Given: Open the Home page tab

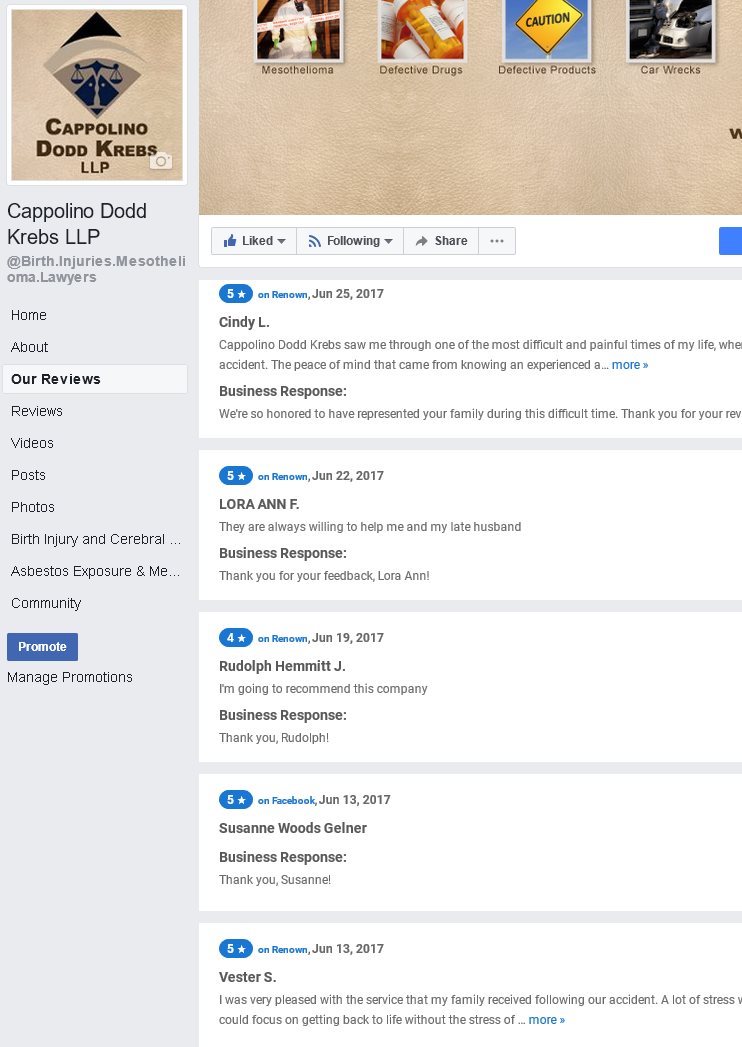Looking at the screenshot, I should pos(29,315).
